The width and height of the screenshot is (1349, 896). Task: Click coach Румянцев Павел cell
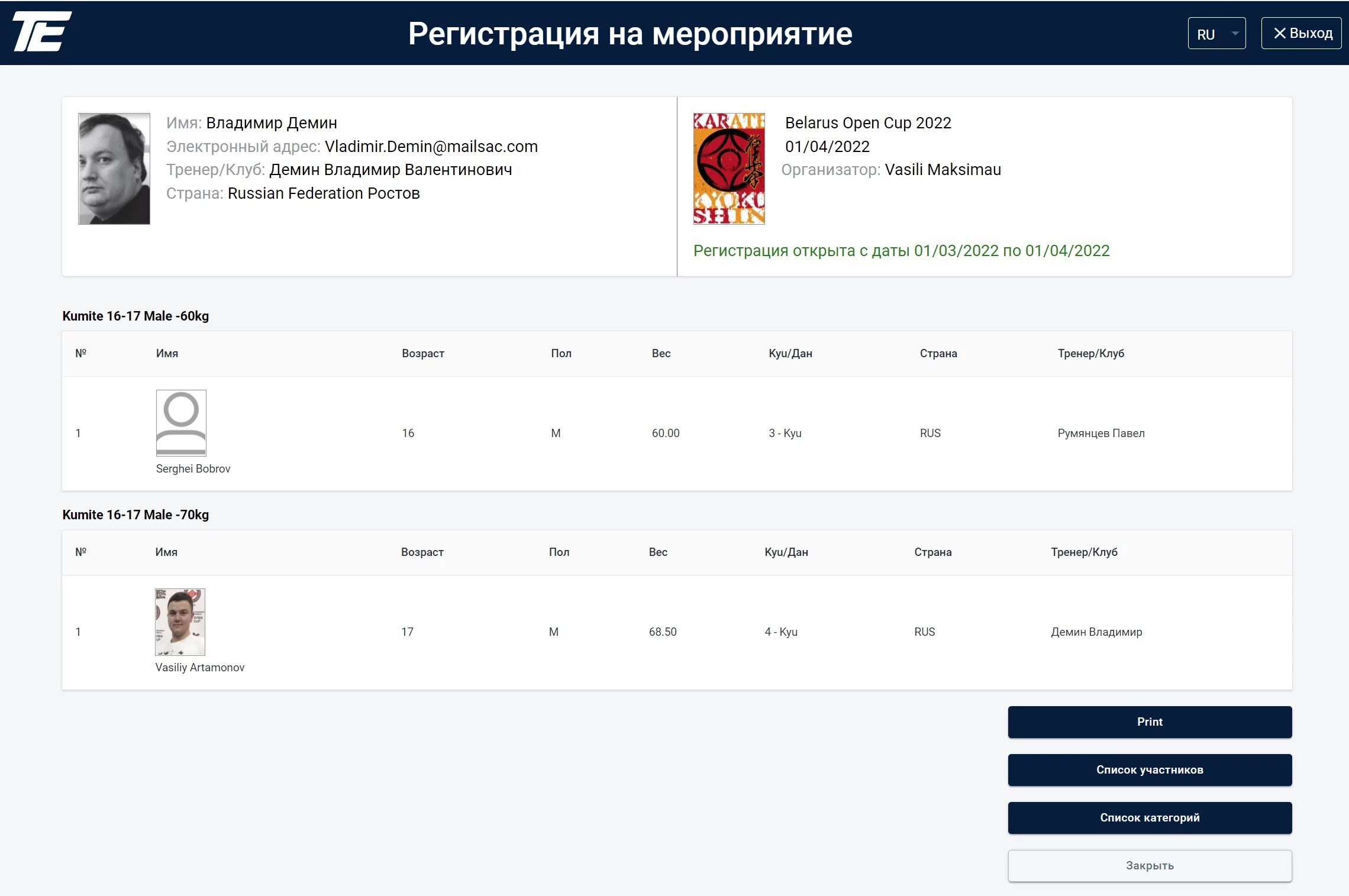[1101, 433]
